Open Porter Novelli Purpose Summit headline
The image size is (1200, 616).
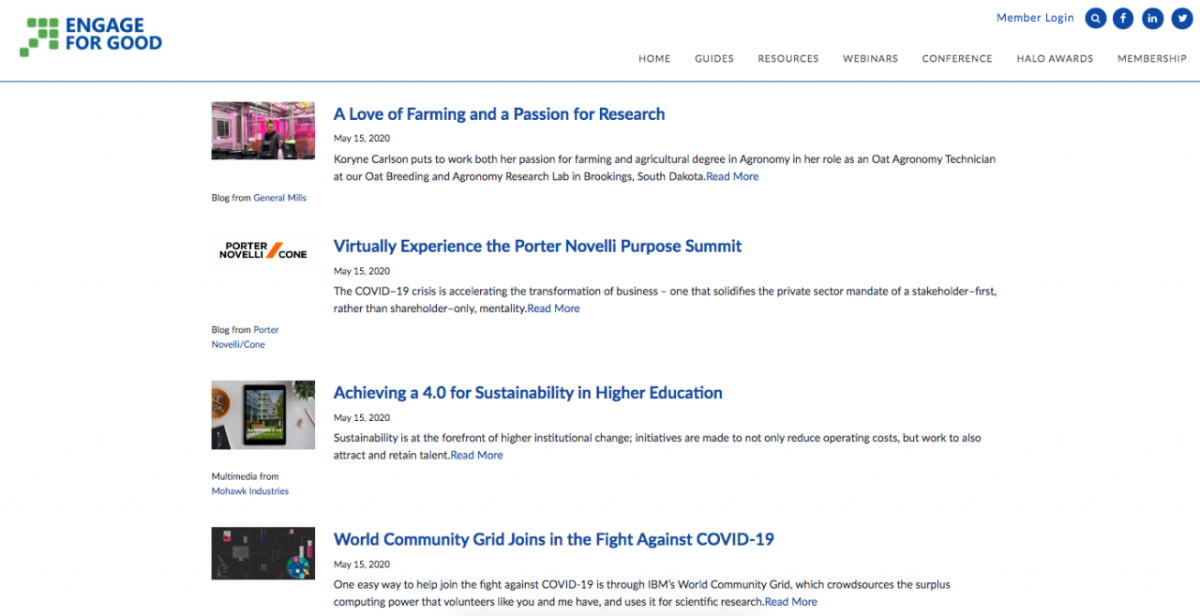(538, 246)
